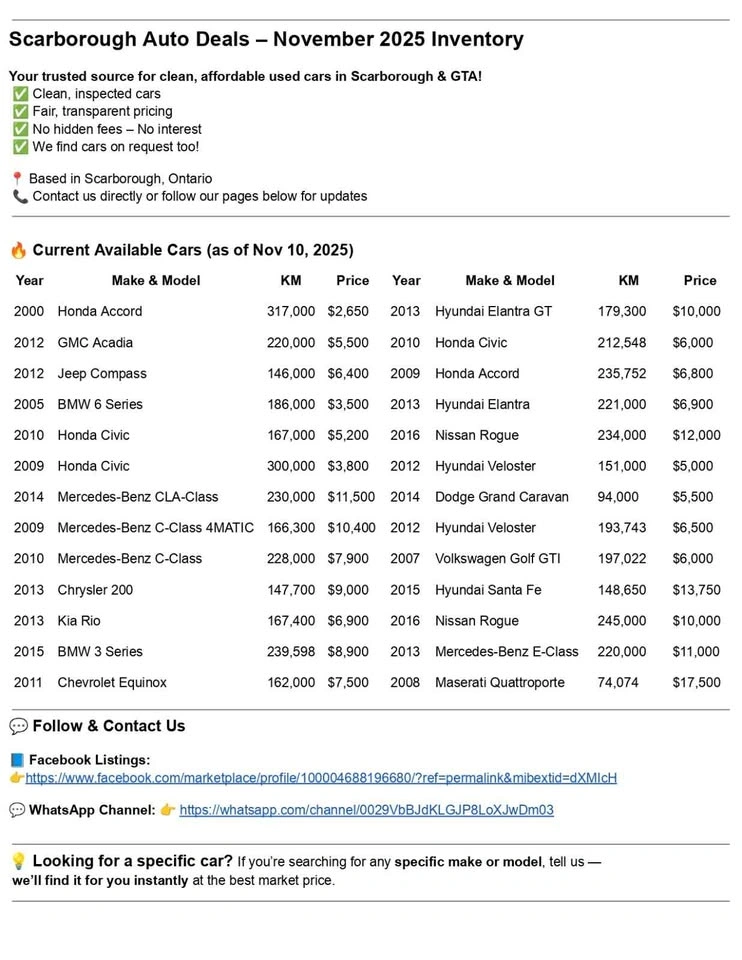Click the blue book icon beside Facebook Listings
Screen dimensions: 742x960
pyautogui.click(x=17, y=760)
